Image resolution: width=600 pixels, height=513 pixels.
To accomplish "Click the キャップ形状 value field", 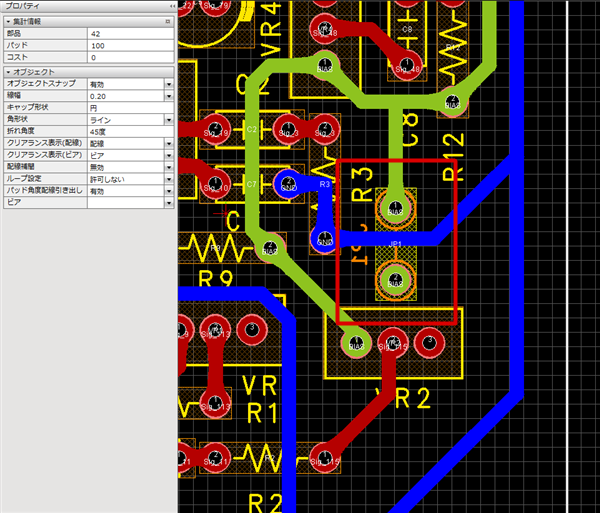I will click(x=125, y=108).
